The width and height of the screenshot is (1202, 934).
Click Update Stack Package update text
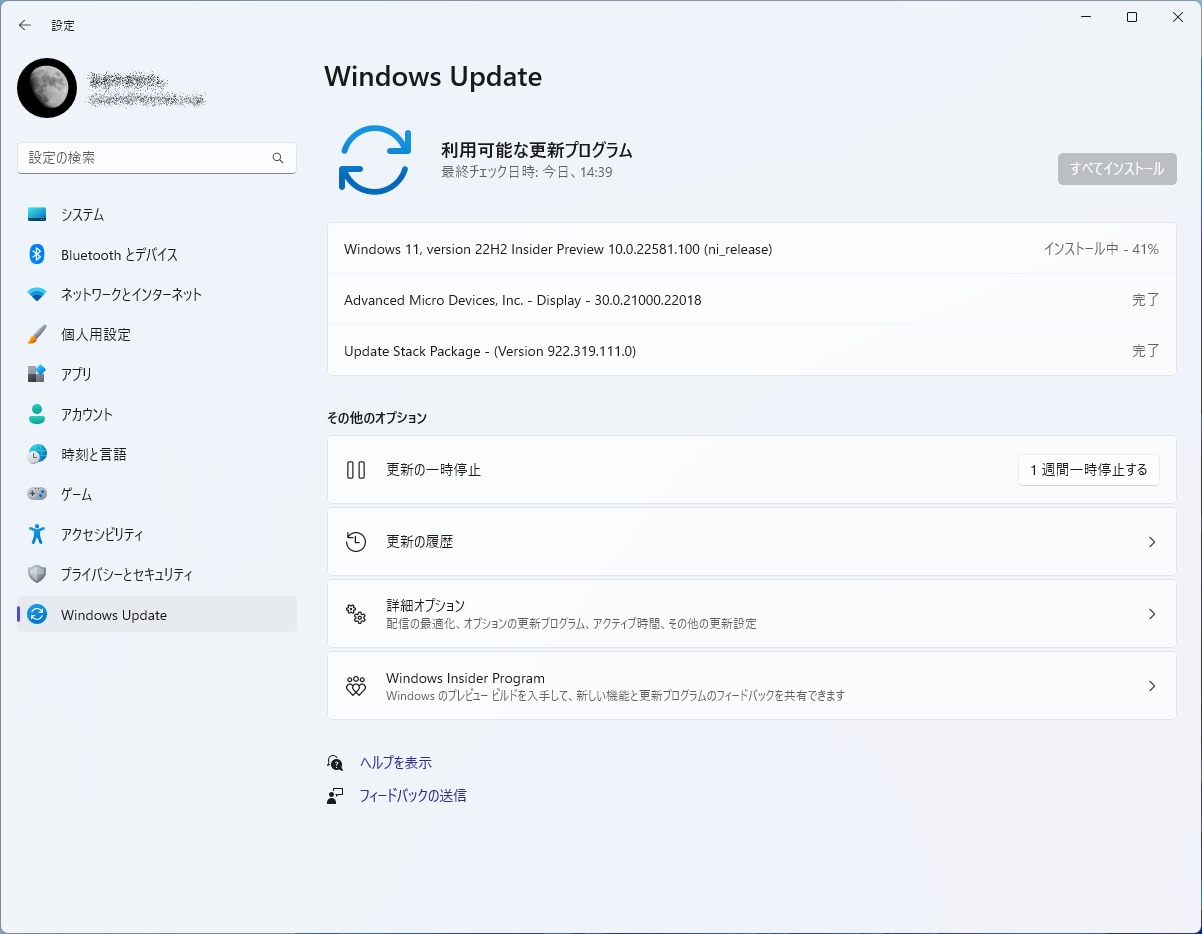[490, 351]
